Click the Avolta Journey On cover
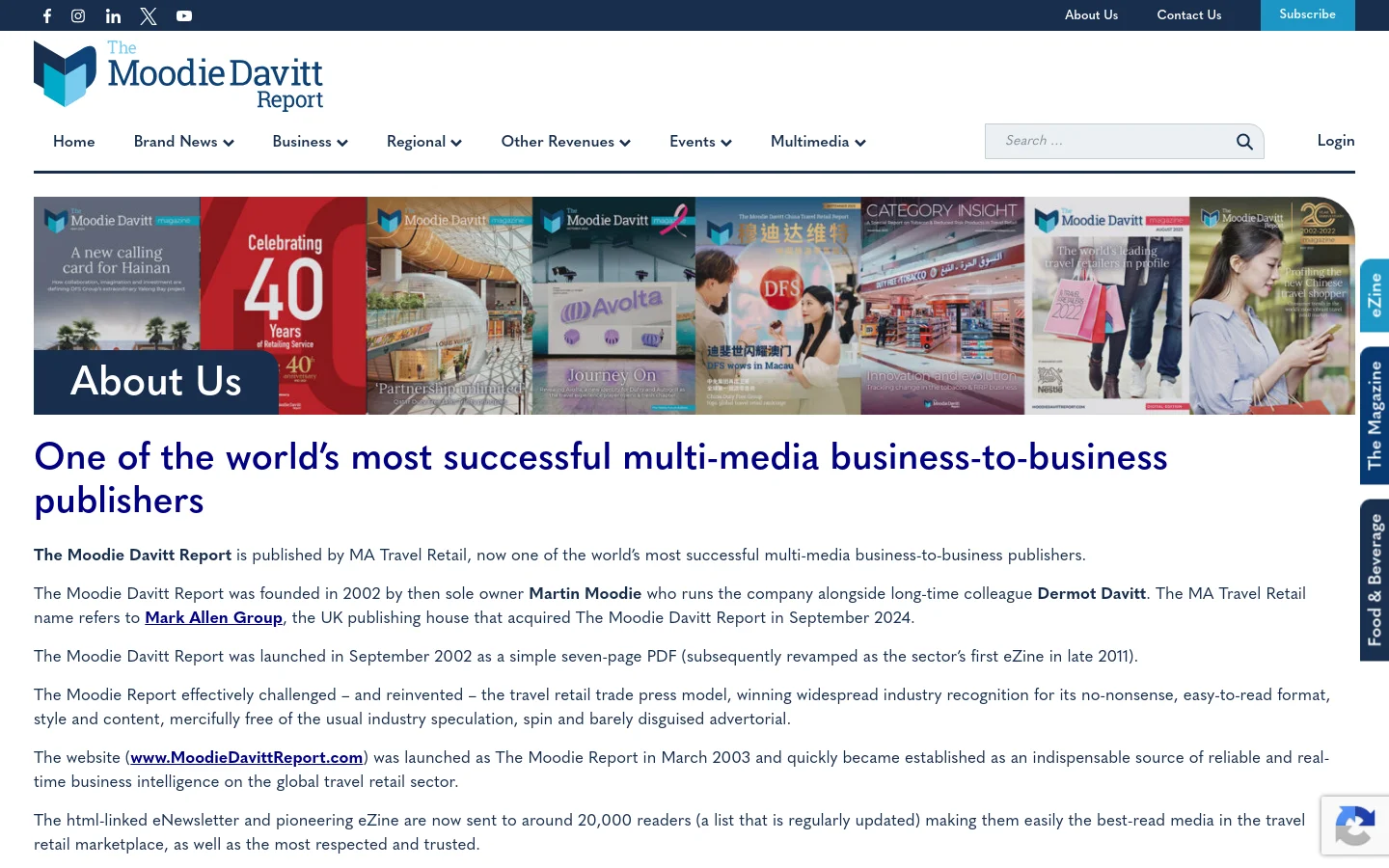The width and height of the screenshot is (1389, 868). (613, 306)
